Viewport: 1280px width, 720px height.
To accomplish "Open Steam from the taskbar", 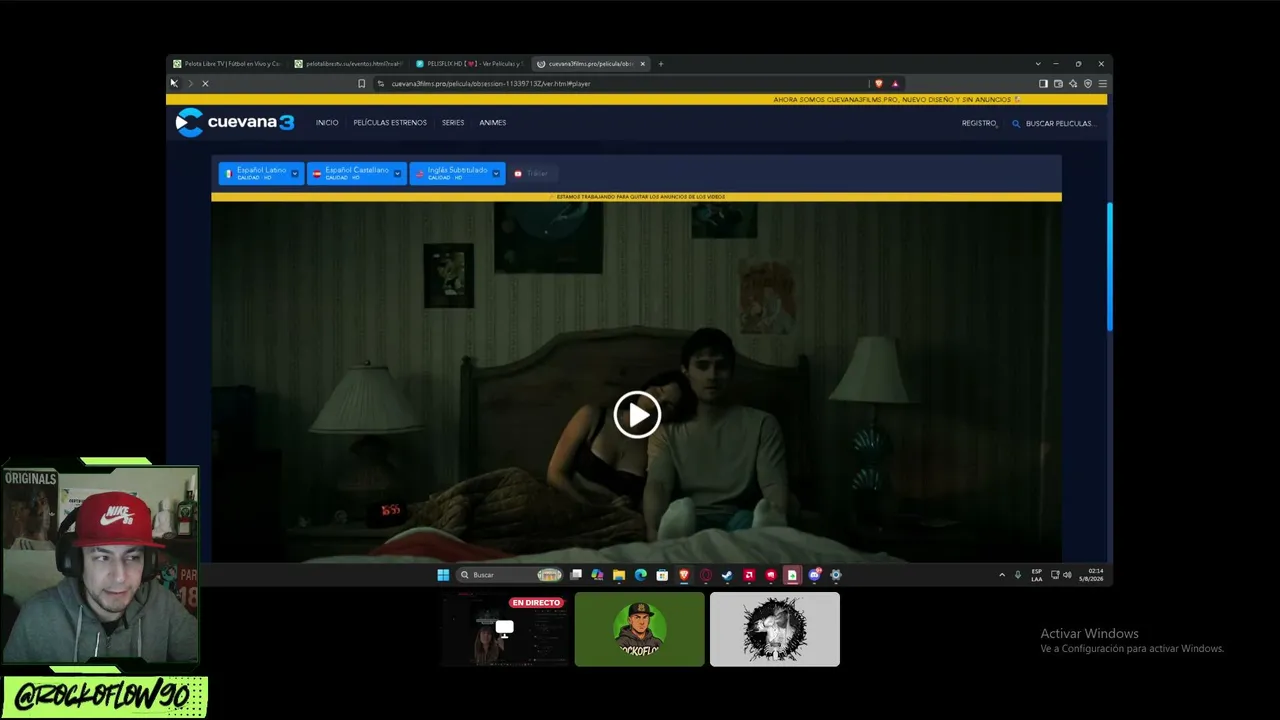I will tap(727, 575).
